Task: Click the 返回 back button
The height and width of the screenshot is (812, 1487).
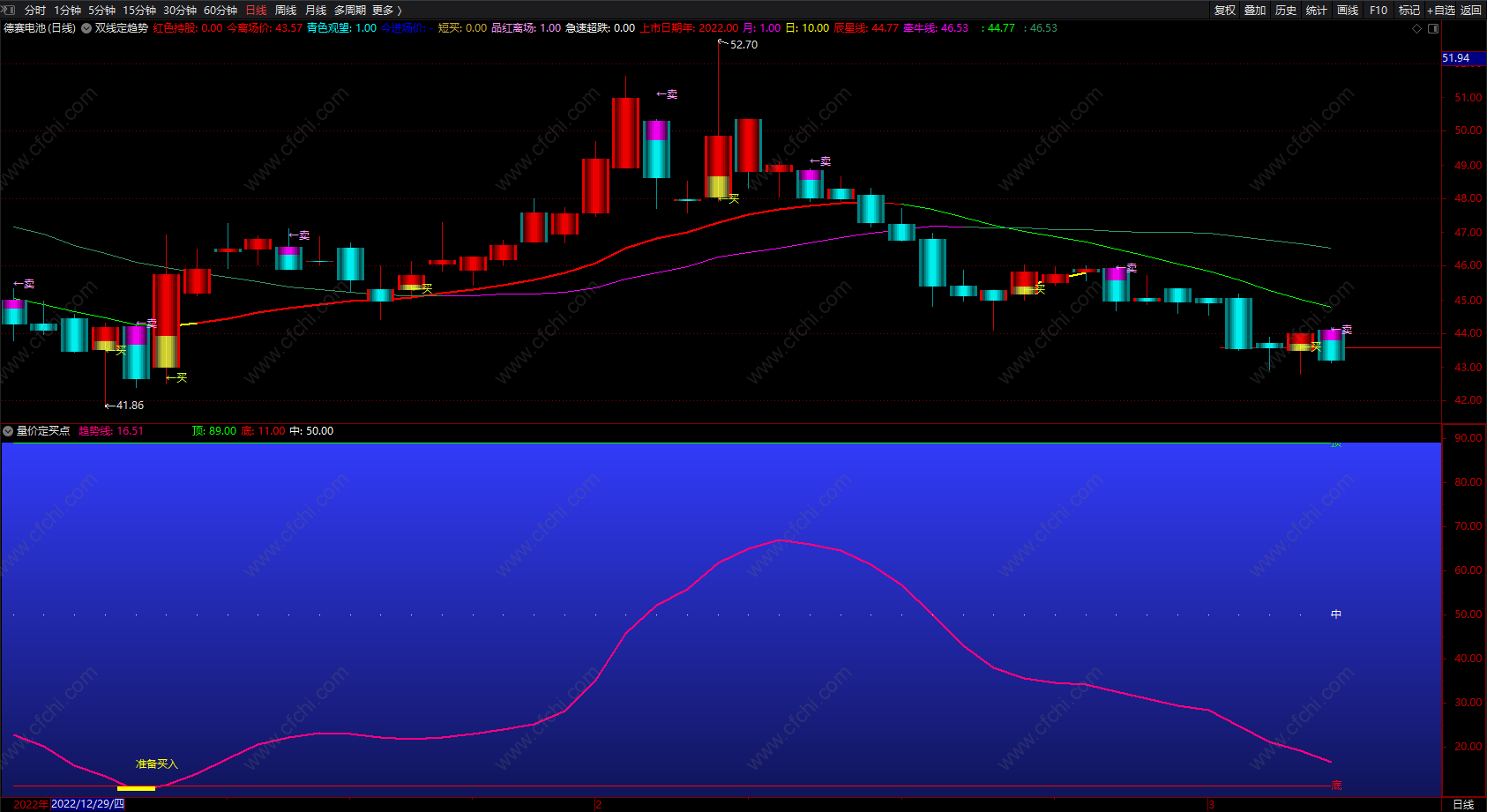Action: coord(1471,10)
